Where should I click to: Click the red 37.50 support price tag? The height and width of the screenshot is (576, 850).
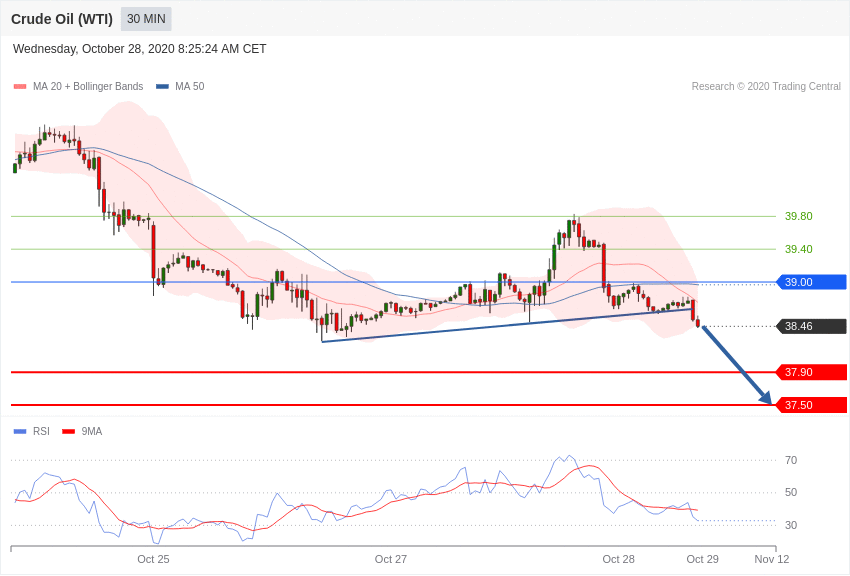[812, 405]
